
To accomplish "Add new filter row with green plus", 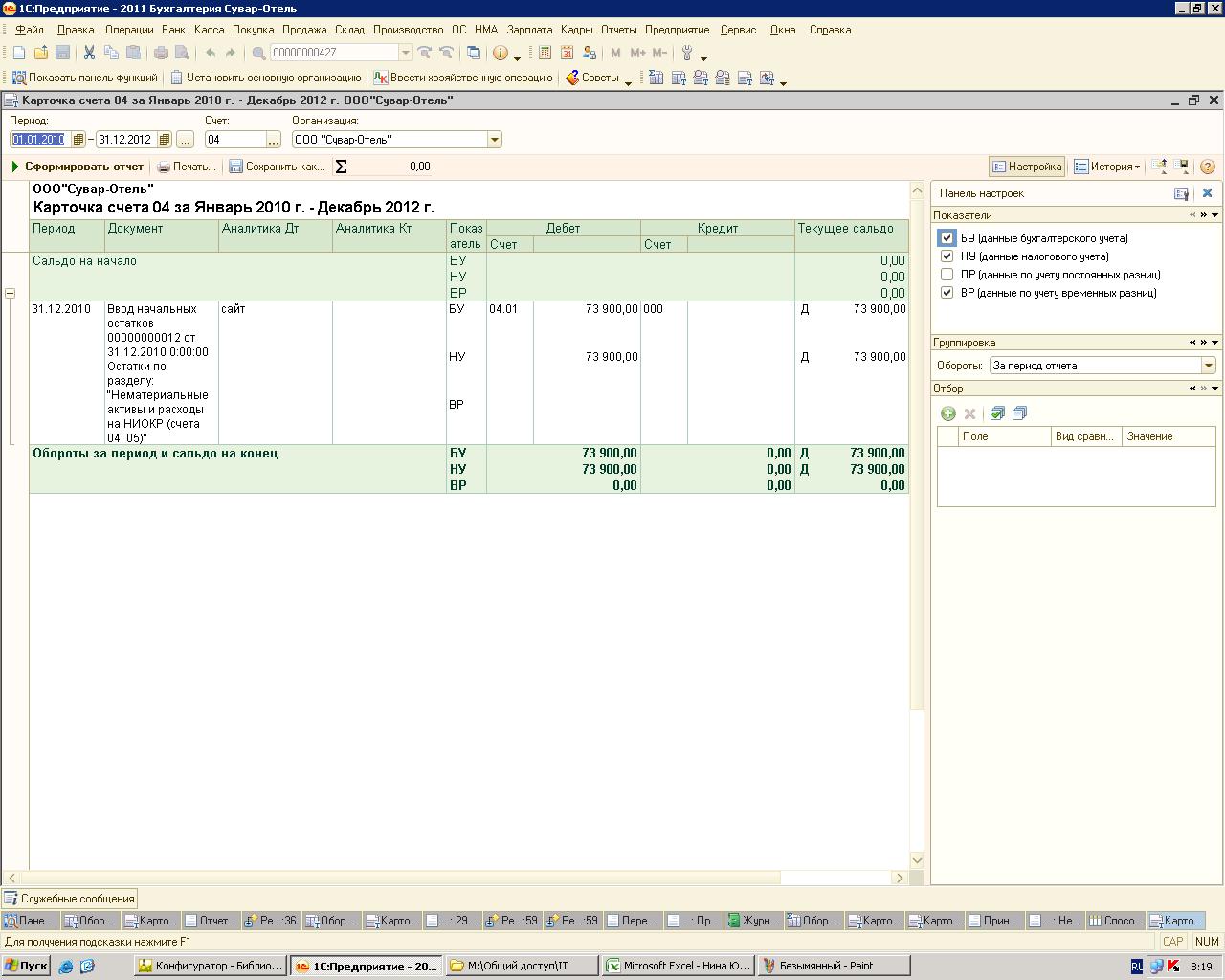I will (948, 413).
